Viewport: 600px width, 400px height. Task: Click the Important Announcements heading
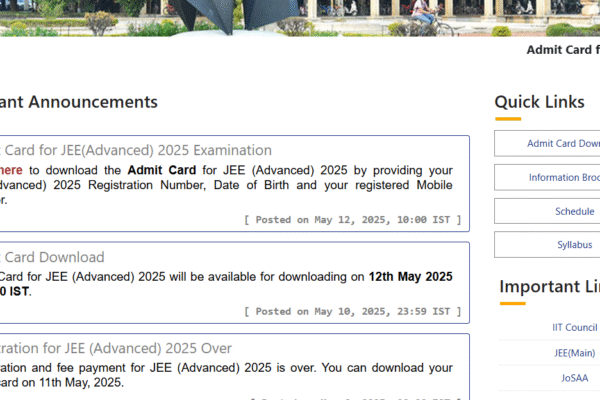(x=79, y=102)
